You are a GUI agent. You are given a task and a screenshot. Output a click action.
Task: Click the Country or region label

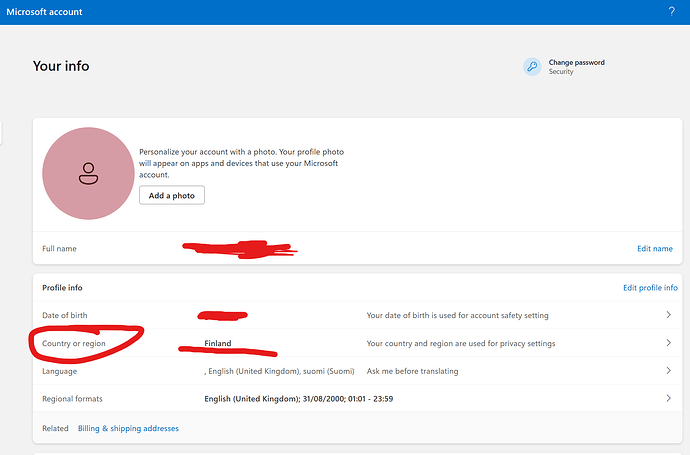coord(74,343)
